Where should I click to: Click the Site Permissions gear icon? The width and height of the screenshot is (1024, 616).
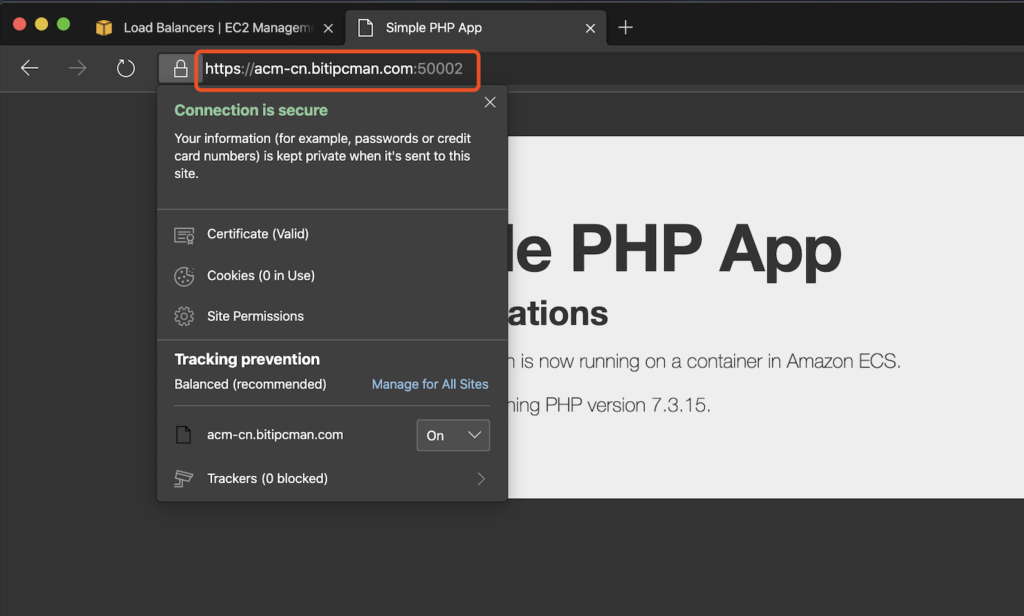184,317
